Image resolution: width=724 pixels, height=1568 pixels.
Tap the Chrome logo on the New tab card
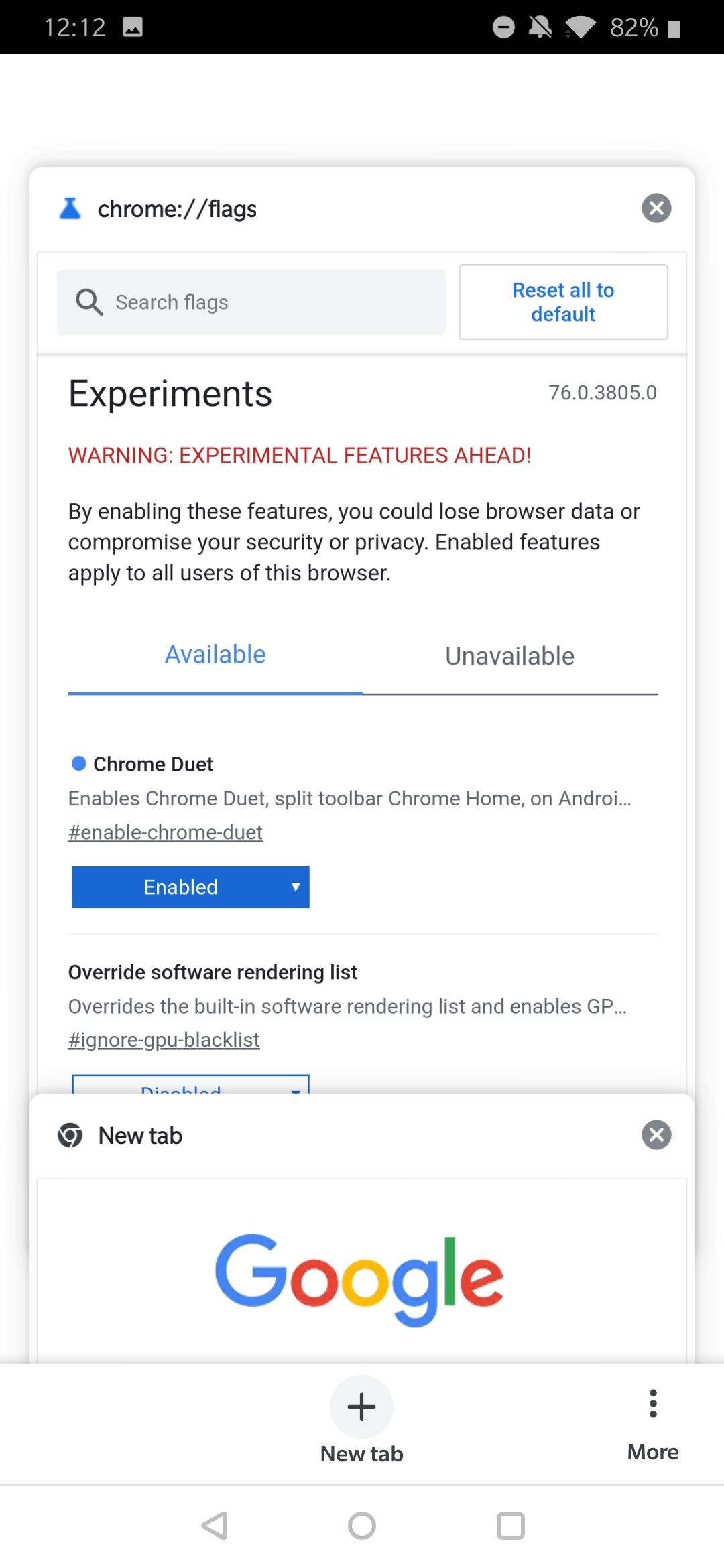72,1135
